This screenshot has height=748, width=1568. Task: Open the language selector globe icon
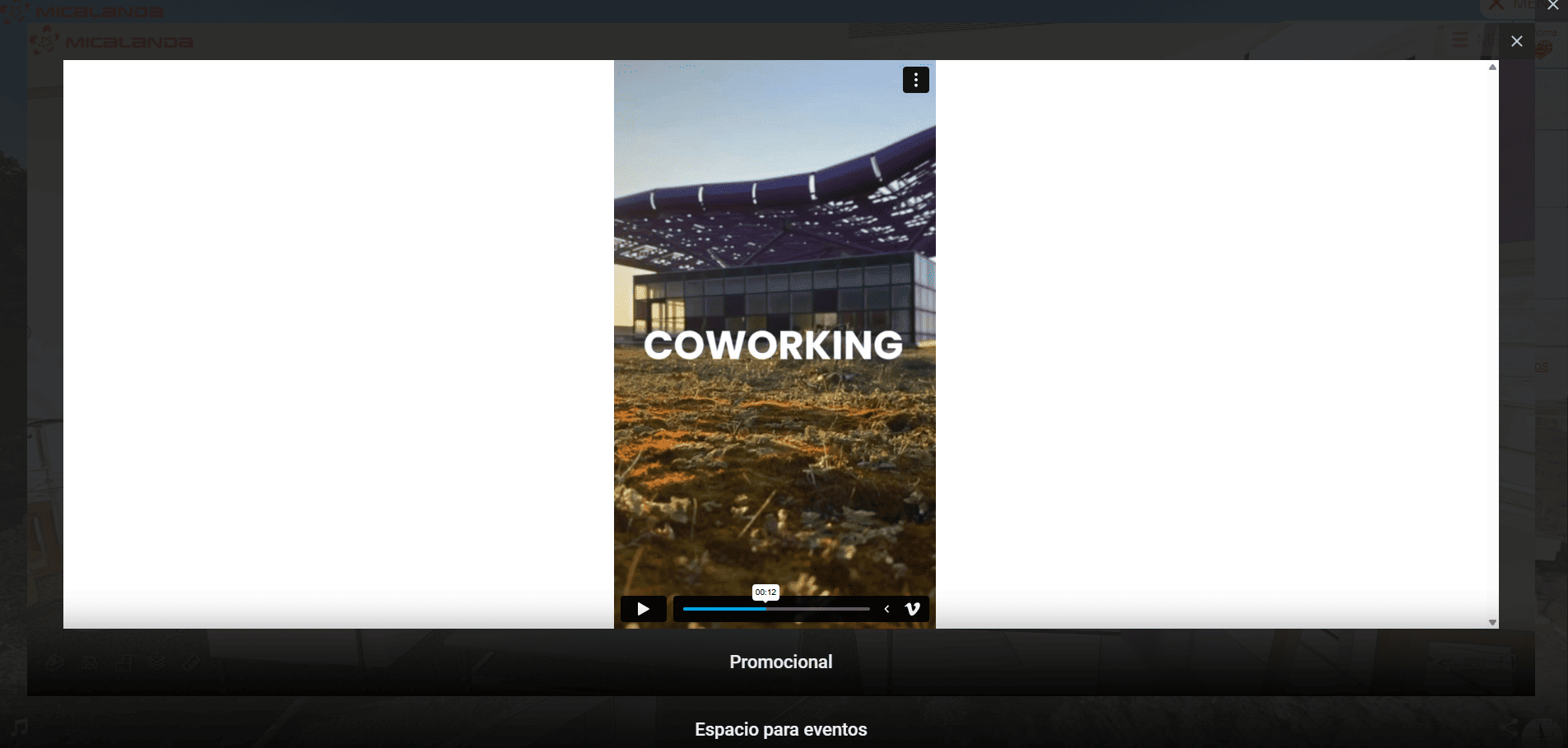pyautogui.click(x=1542, y=49)
